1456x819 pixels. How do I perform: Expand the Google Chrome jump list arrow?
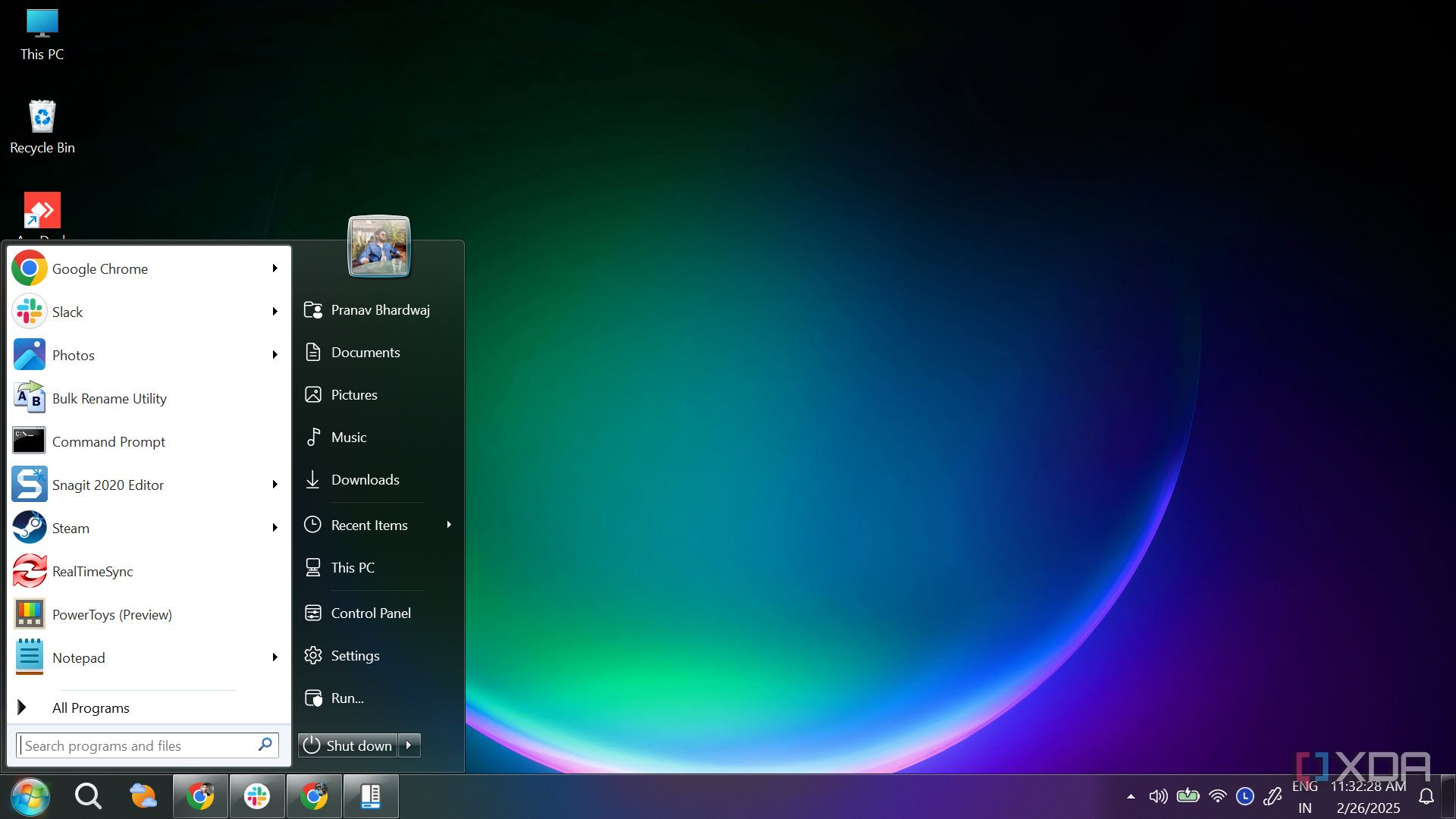click(275, 268)
